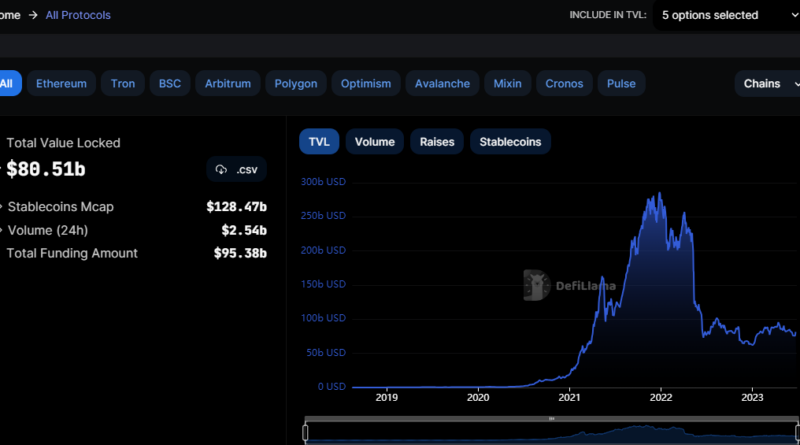The width and height of the screenshot is (800, 445).
Task: Download TVL data as .csv
Action: 237,170
